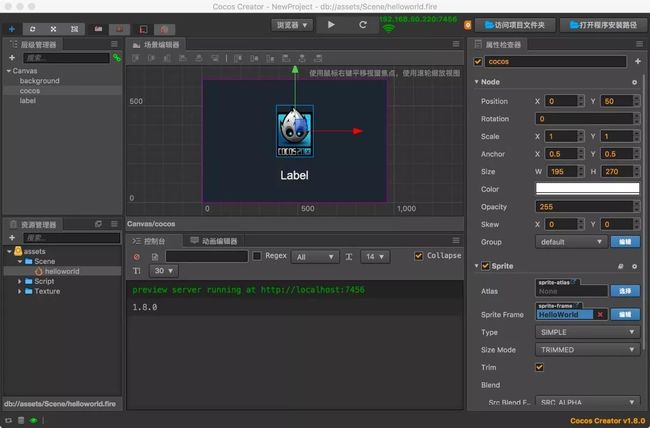
Task: Start the game preview with Play button
Action: coord(331,25)
